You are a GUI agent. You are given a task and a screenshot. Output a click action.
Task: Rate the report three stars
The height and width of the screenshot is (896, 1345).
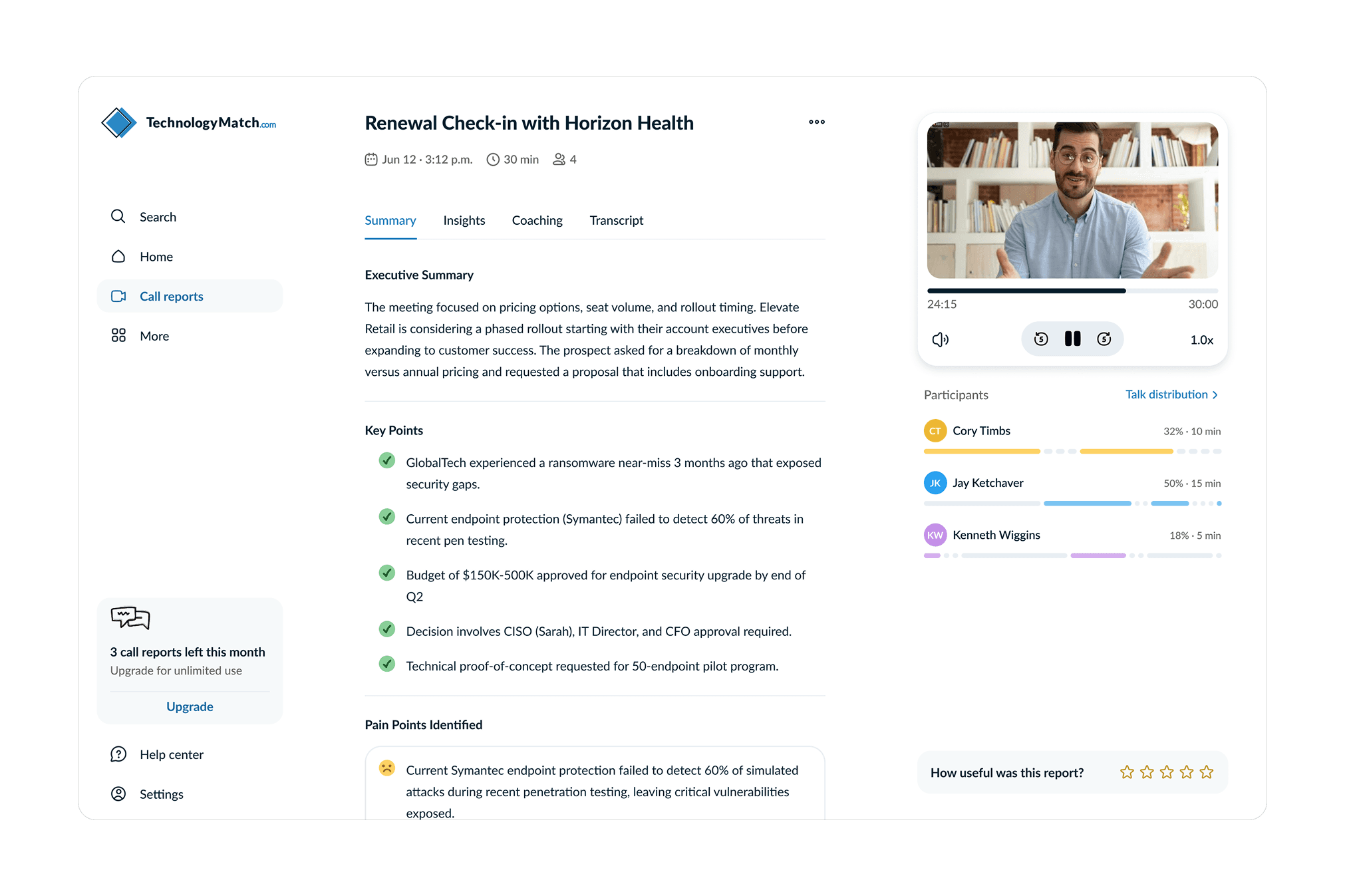pyautogui.click(x=1167, y=772)
